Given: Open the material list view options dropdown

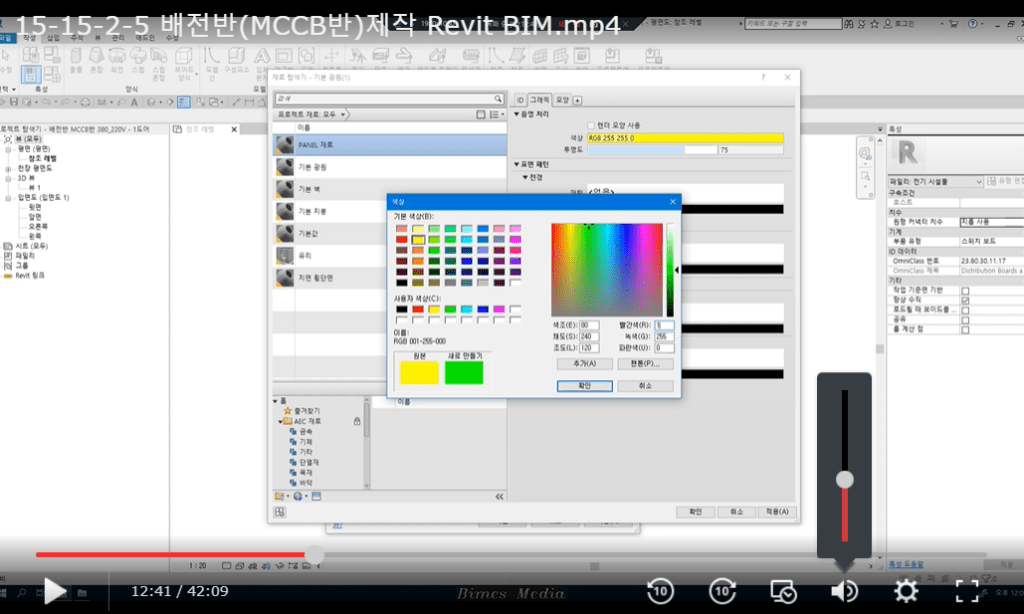Looking at the screenshot, I should tap(497, 114).
